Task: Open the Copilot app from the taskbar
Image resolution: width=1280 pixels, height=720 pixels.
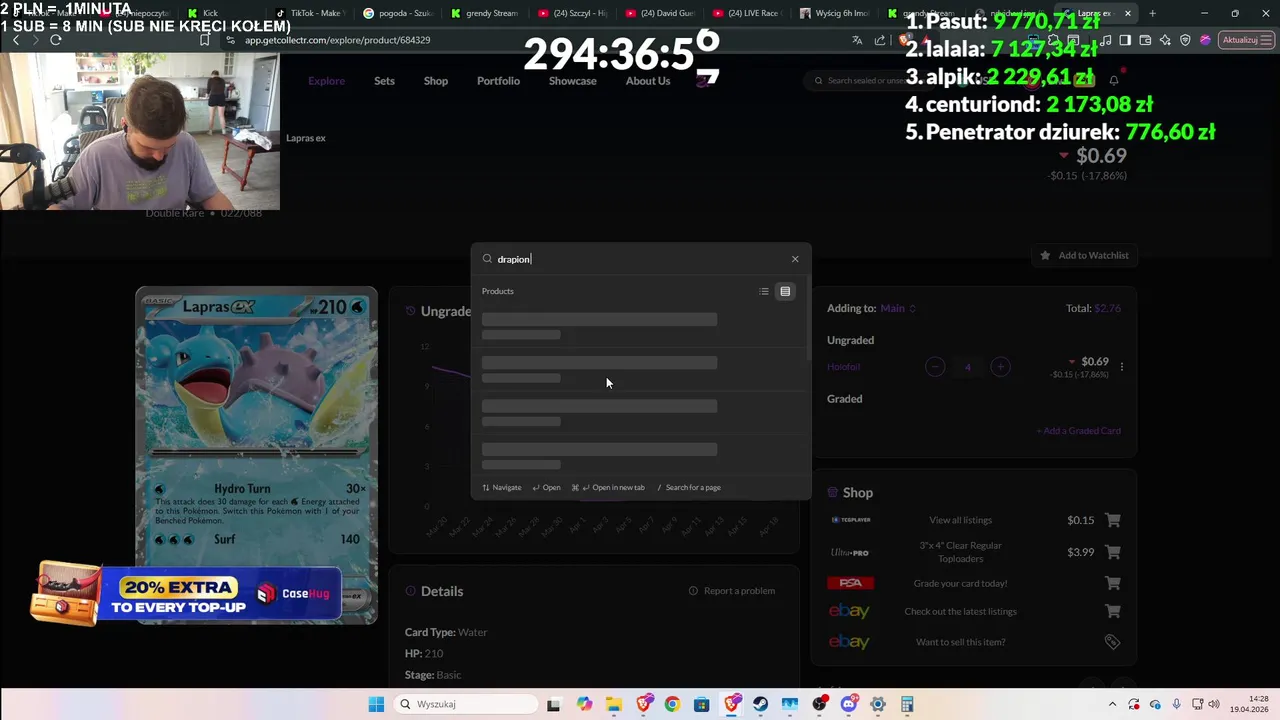Action: 584,704
